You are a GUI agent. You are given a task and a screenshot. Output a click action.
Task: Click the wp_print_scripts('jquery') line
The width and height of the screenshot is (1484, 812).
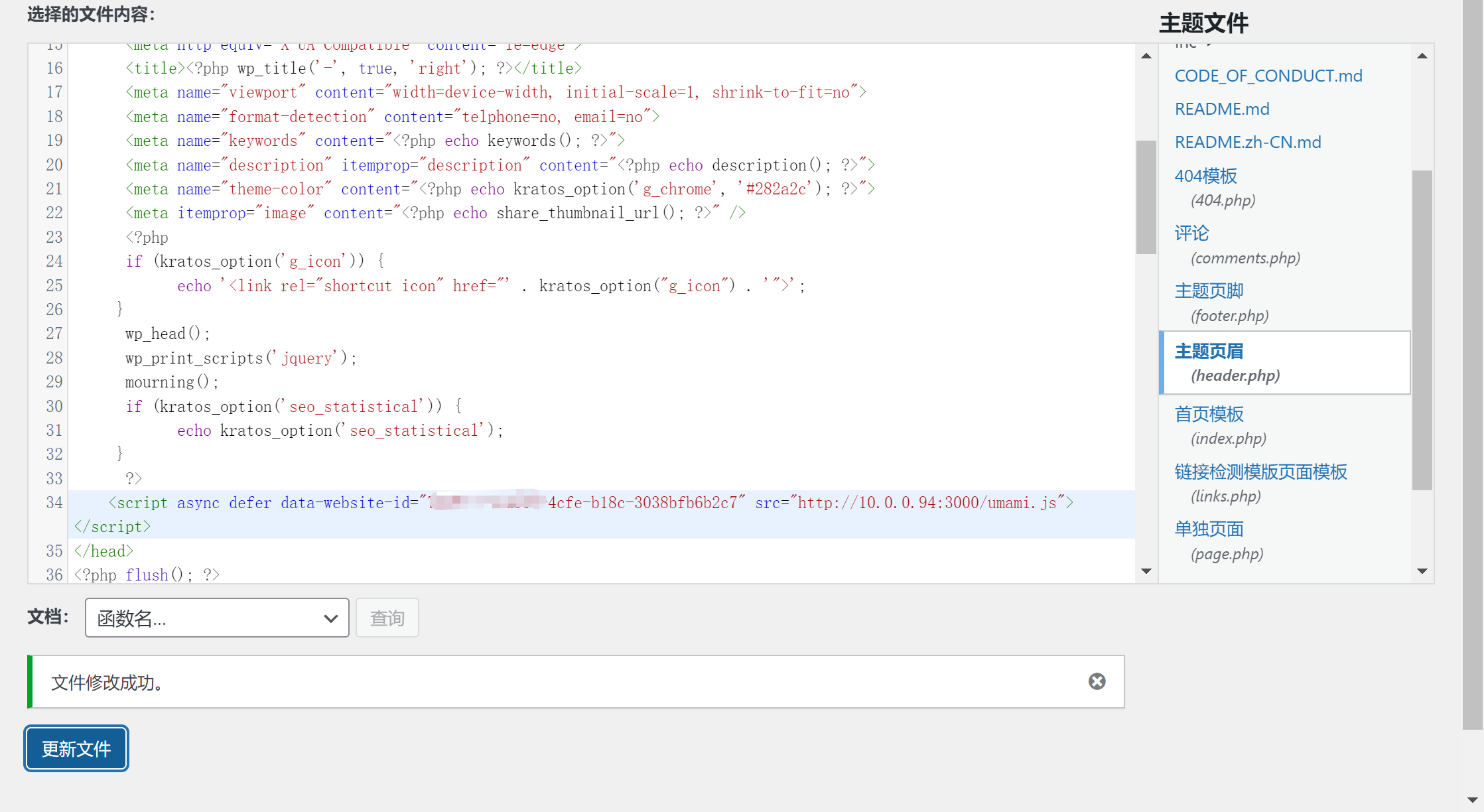click(x=241, y=358)
